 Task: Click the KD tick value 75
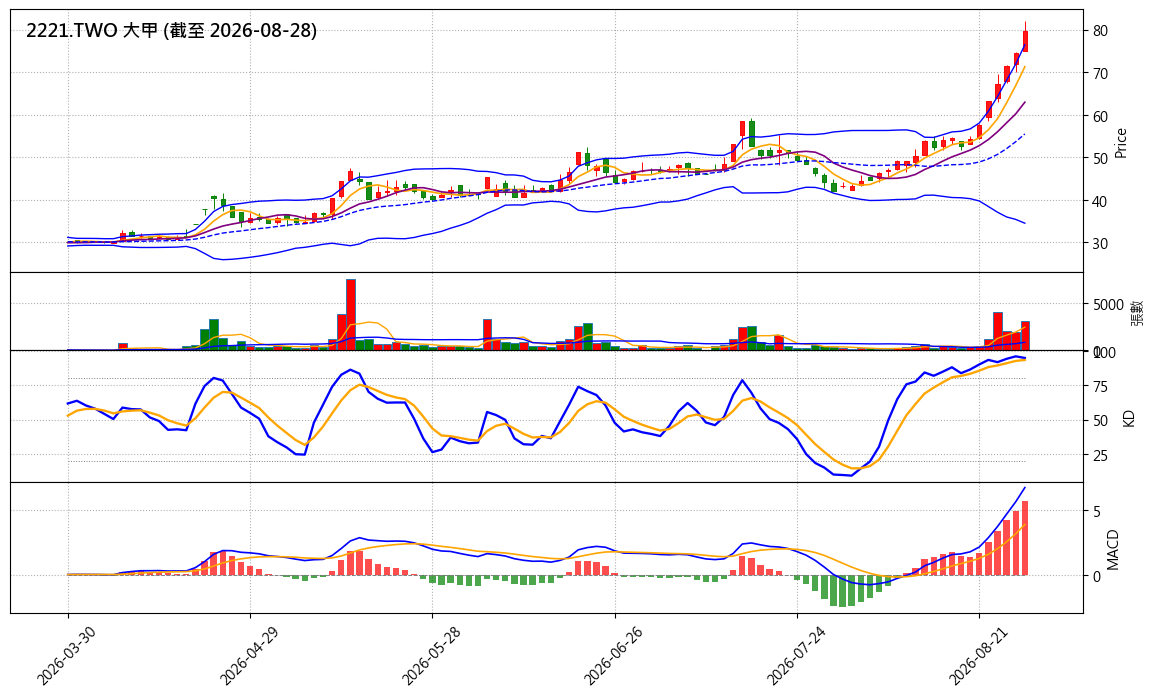pyautogui.click(x=1101, y=387)
